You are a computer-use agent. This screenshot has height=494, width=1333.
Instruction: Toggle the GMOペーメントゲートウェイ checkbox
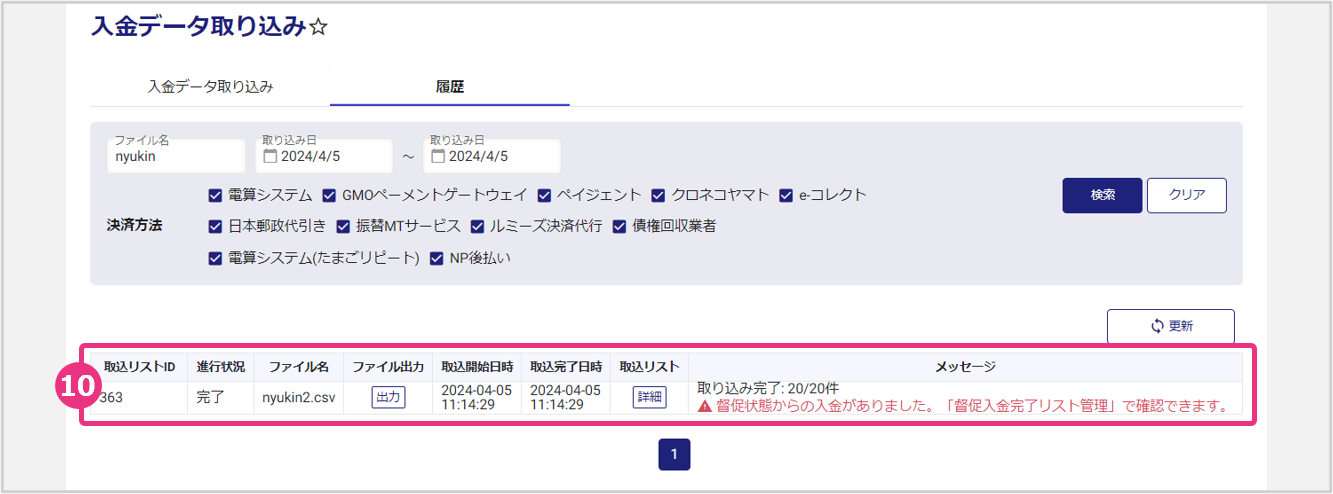tap(329, 195)
